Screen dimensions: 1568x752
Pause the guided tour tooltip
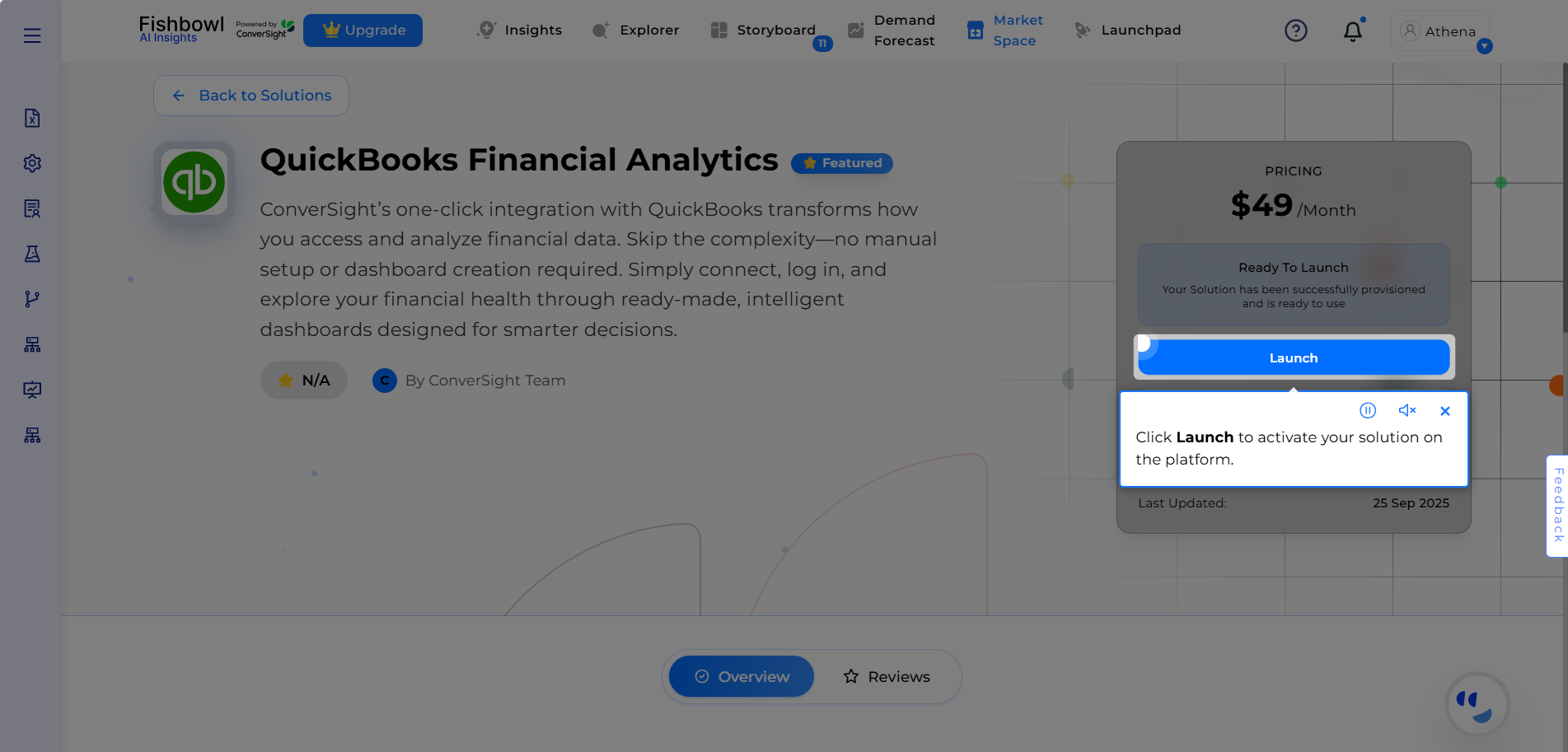(x=1368, y=410)
